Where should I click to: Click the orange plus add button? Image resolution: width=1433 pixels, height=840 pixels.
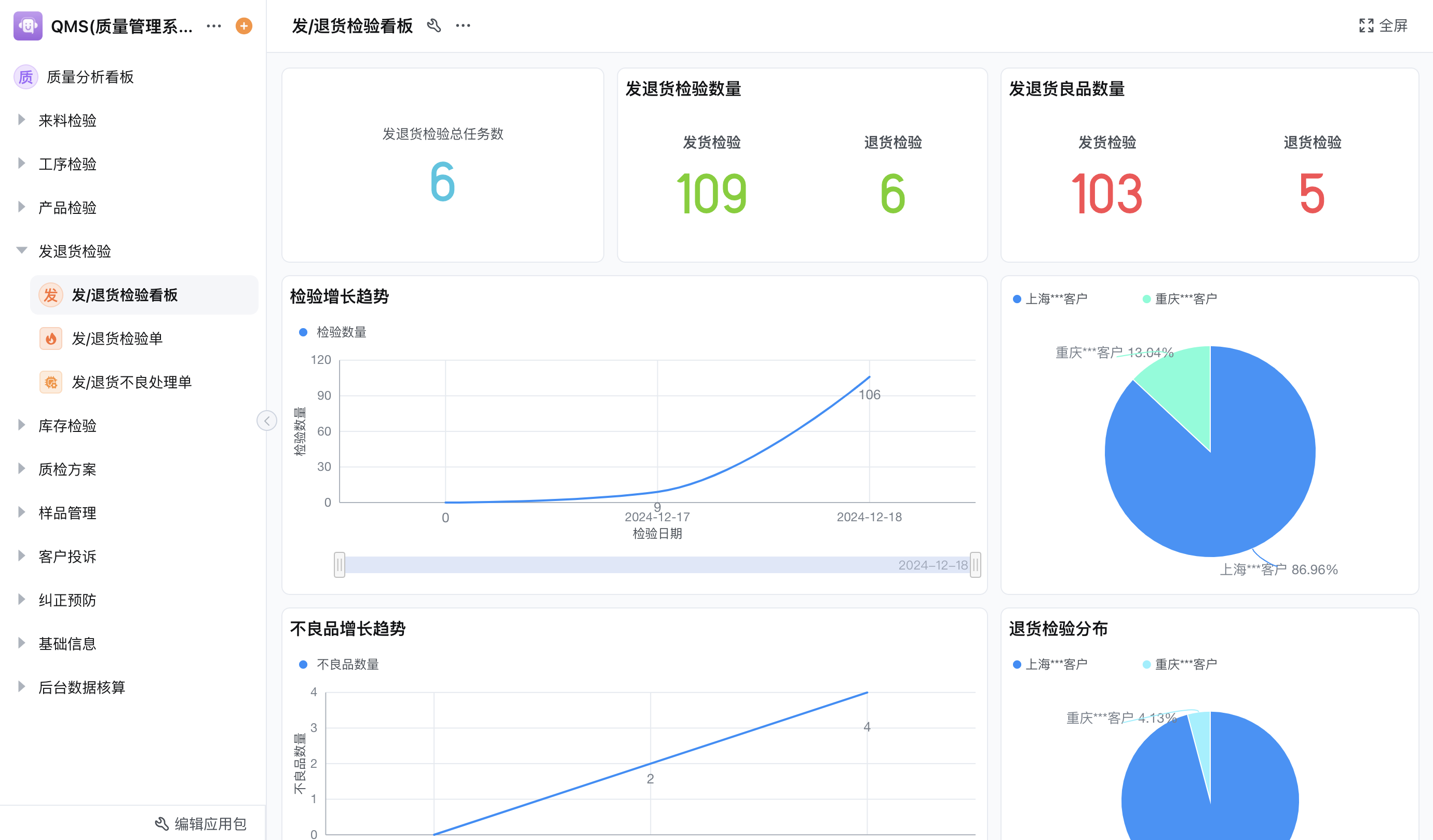[244, 25]
